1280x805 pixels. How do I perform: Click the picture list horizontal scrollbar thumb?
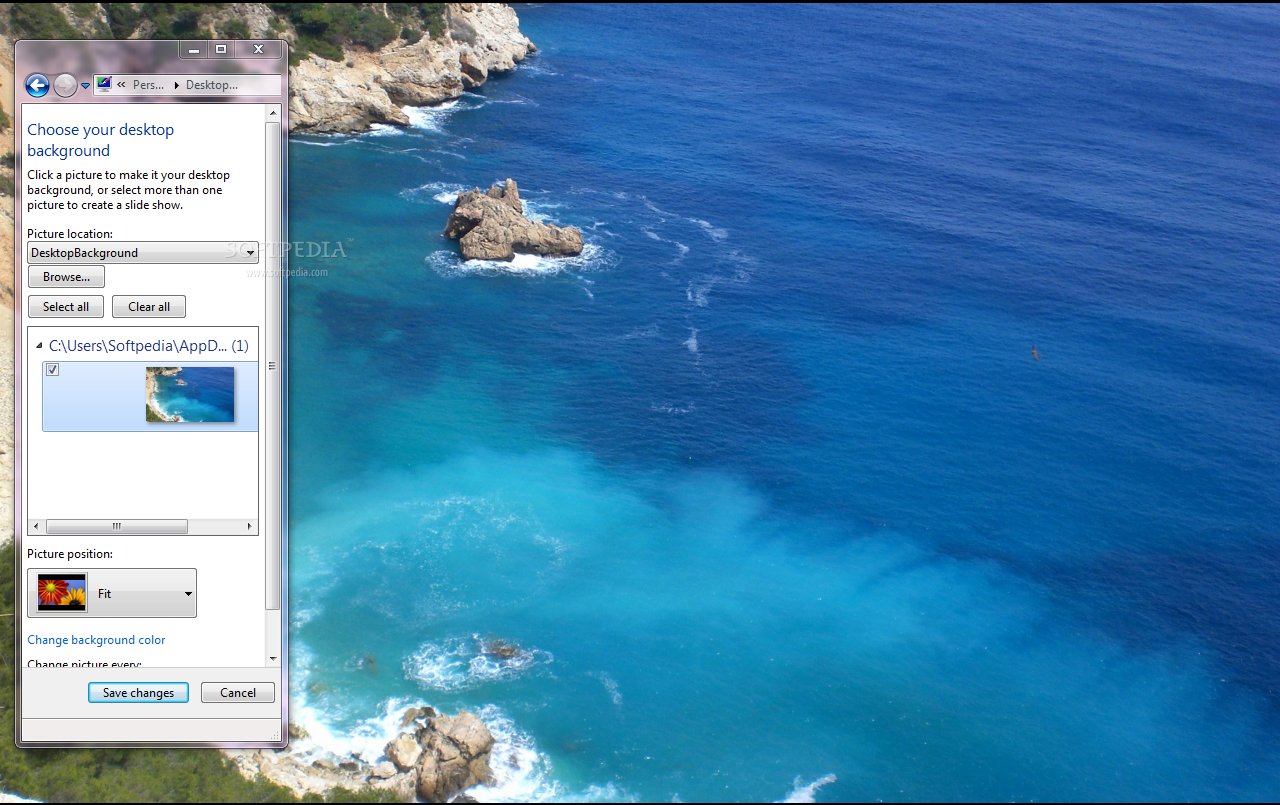pyautogui.click(x=117, y=526)
